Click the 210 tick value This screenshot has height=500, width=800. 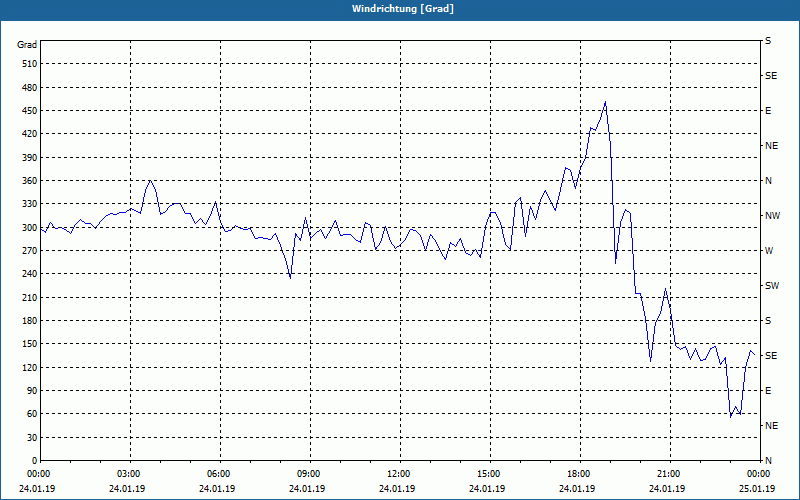click(x=29, y=297)
